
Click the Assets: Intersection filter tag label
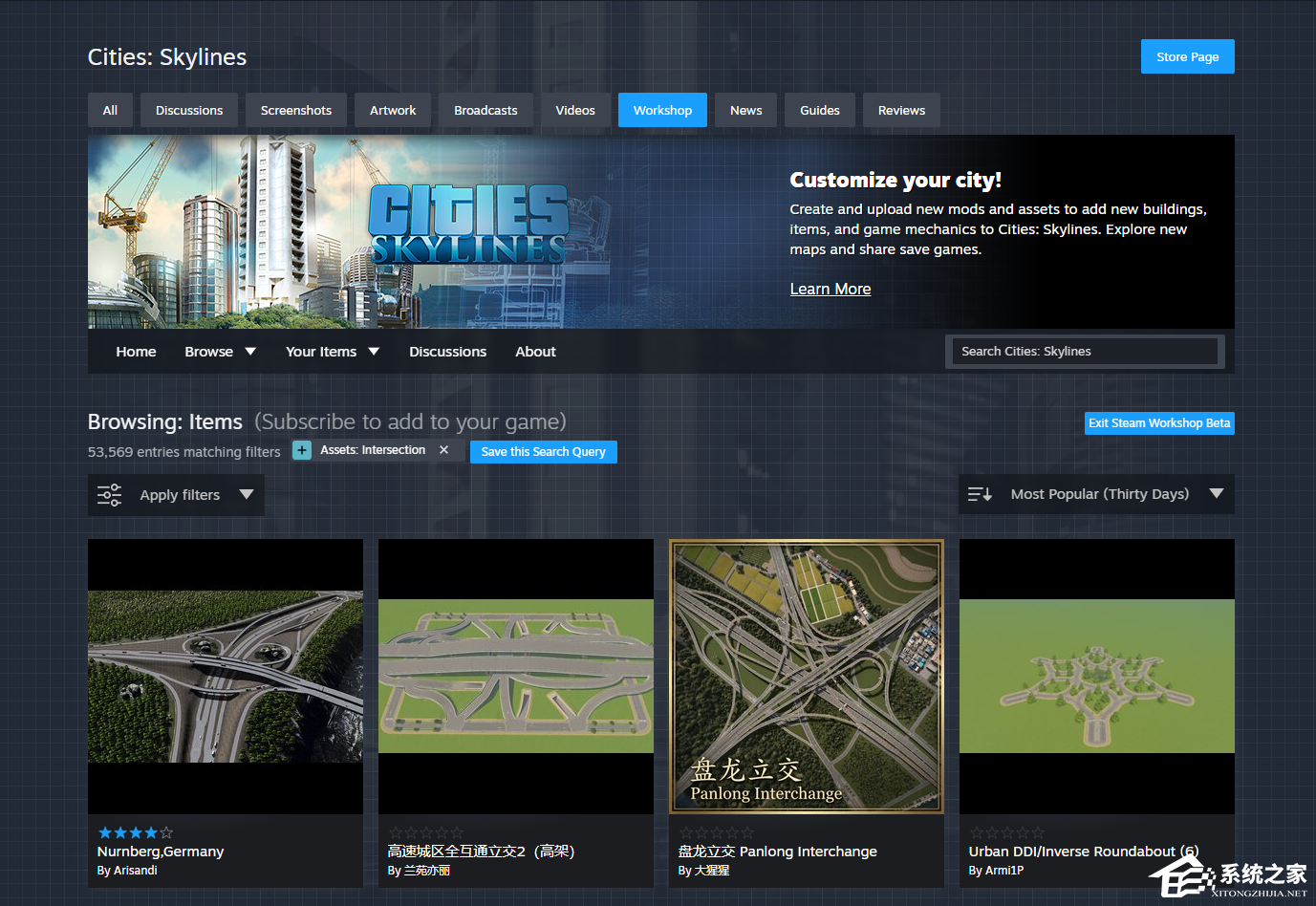[373, 450]
